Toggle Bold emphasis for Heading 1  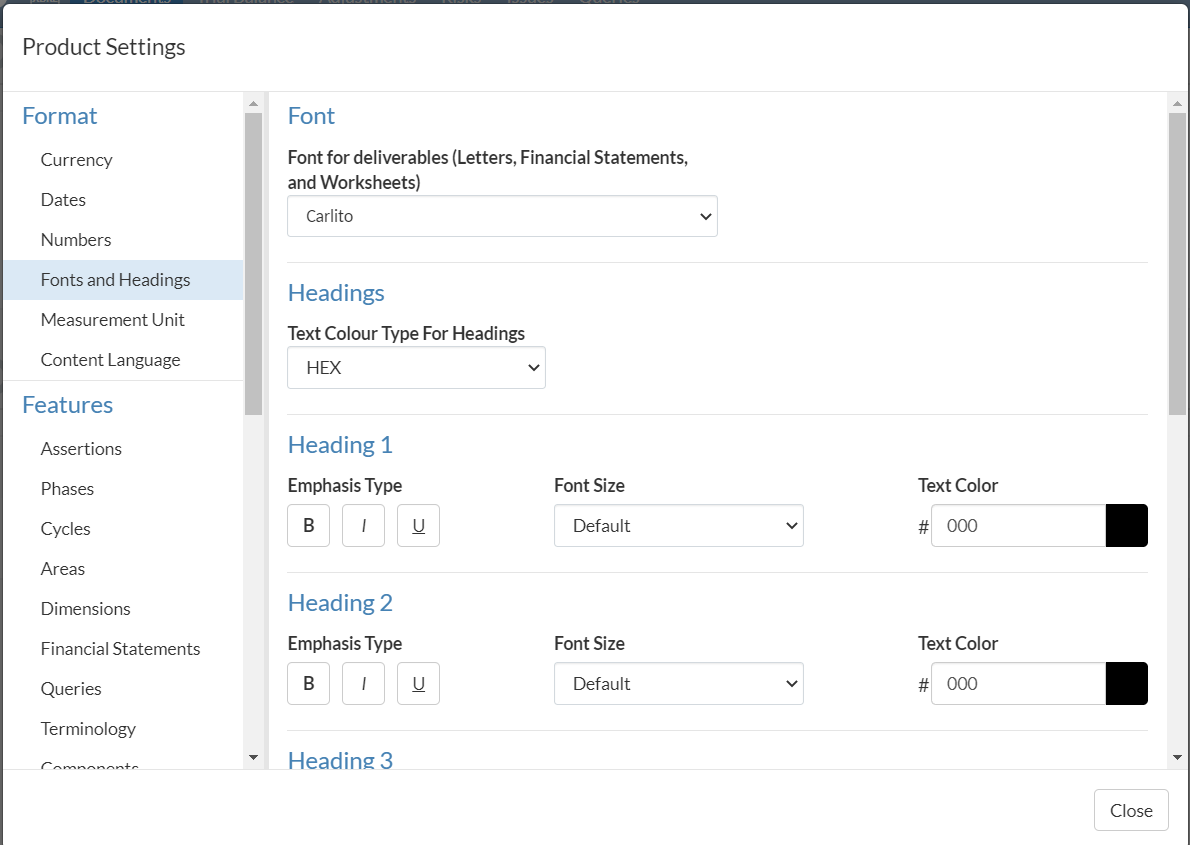tap(308, 526)
